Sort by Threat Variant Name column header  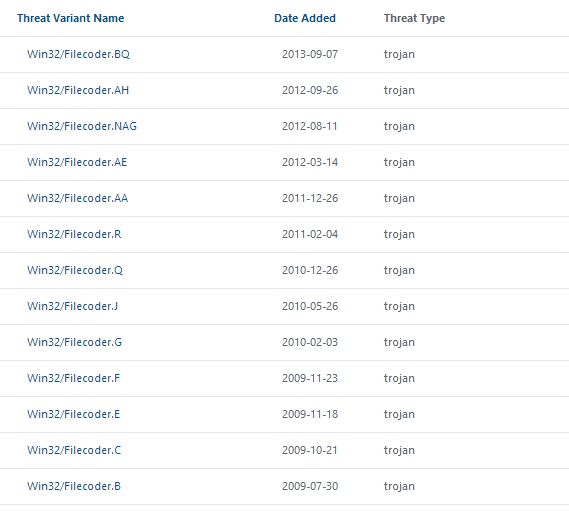point(70,18)
